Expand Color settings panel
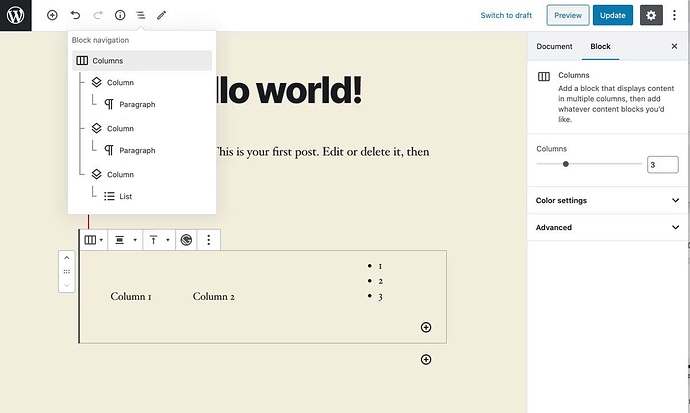 tap(607, 200)
